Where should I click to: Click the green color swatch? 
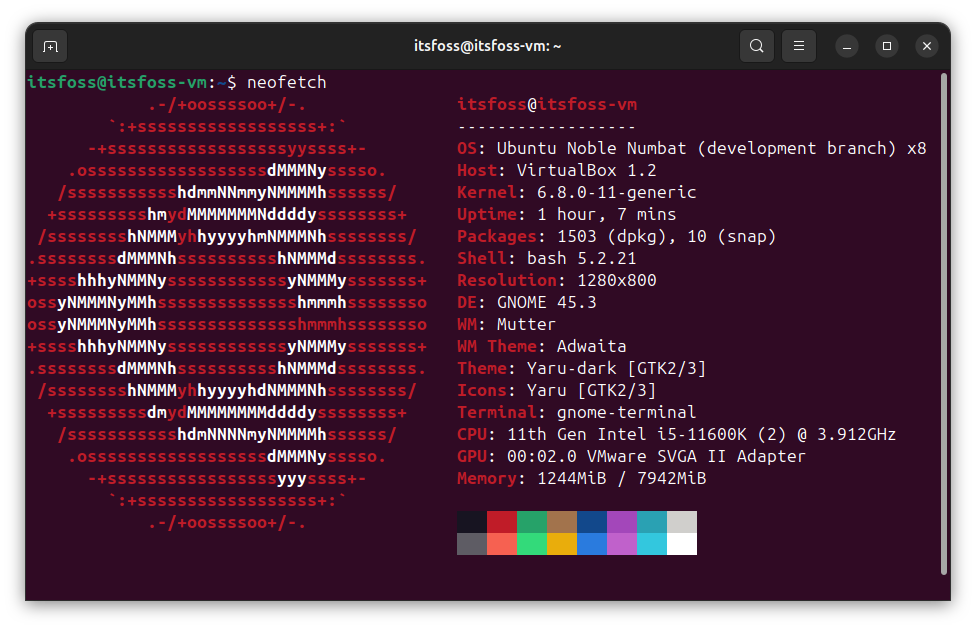[531, 522]
